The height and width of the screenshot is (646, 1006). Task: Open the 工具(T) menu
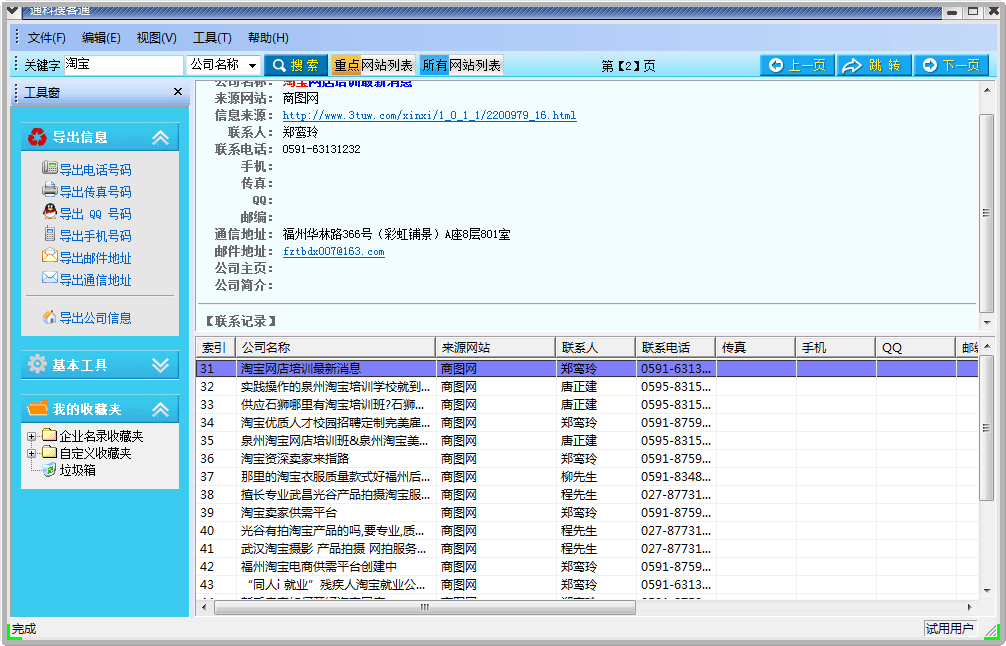tap(212, 38)
